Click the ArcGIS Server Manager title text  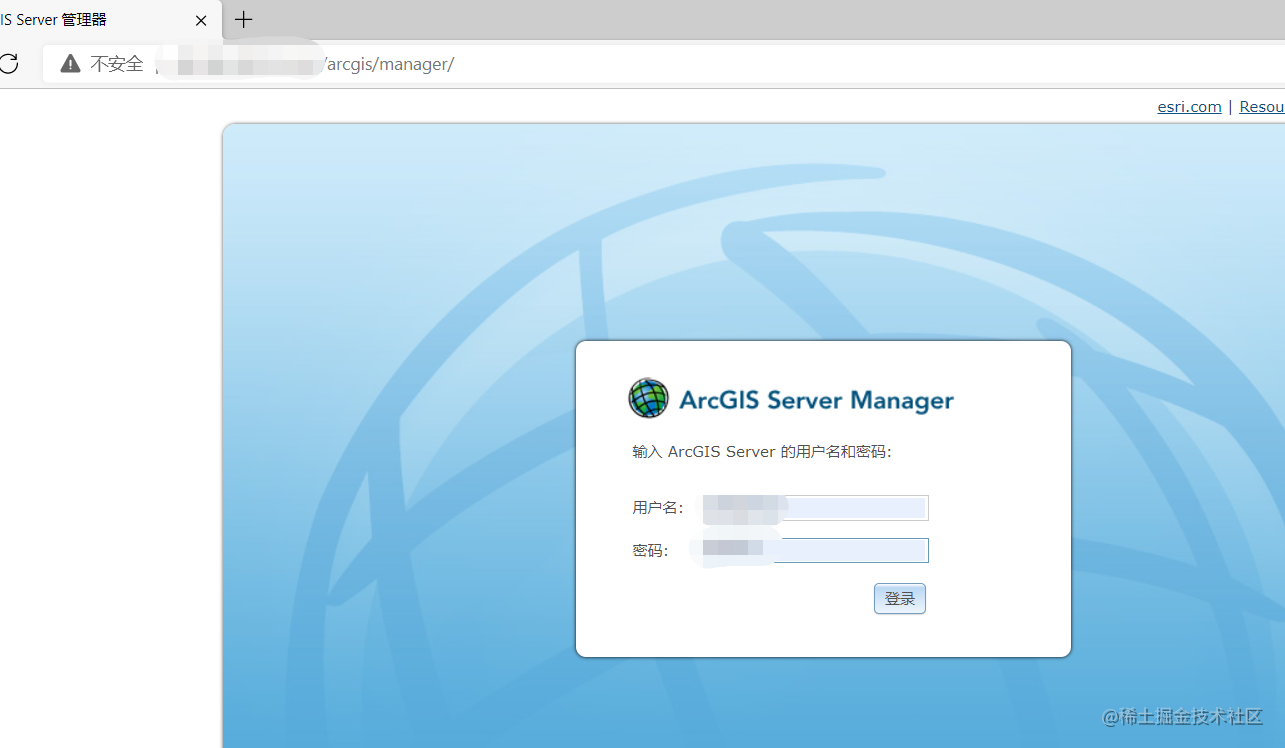(x=815, y=399)
